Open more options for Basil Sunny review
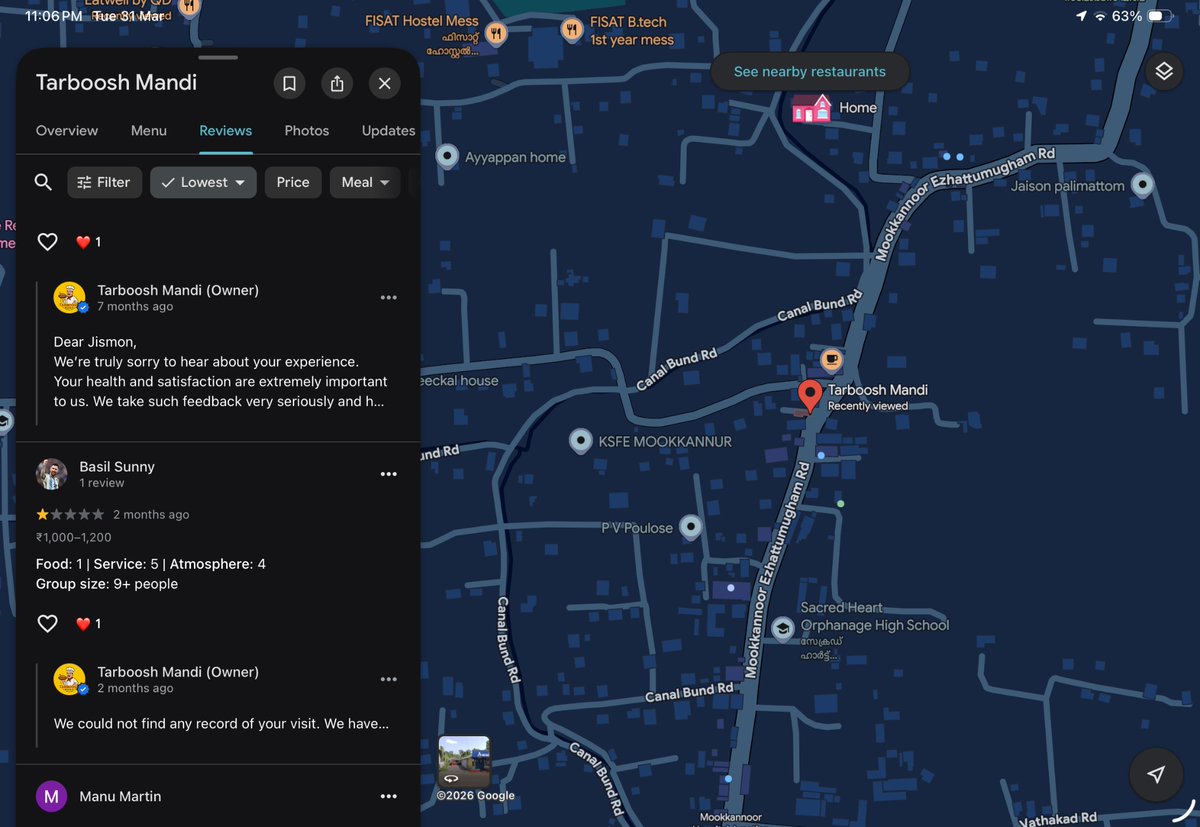Image resolution: width=1200 pixels, height=827 pixels. pyautogui.click(x=389, y=474)
